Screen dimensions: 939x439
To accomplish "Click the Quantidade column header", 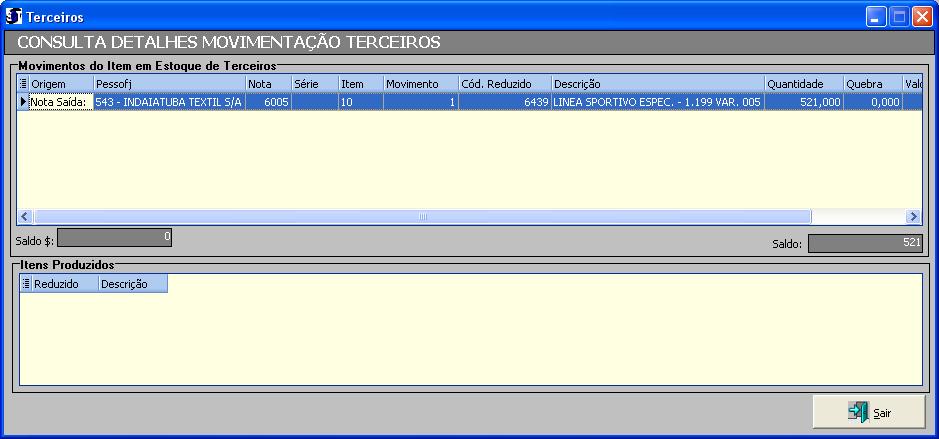I will 803,85.
